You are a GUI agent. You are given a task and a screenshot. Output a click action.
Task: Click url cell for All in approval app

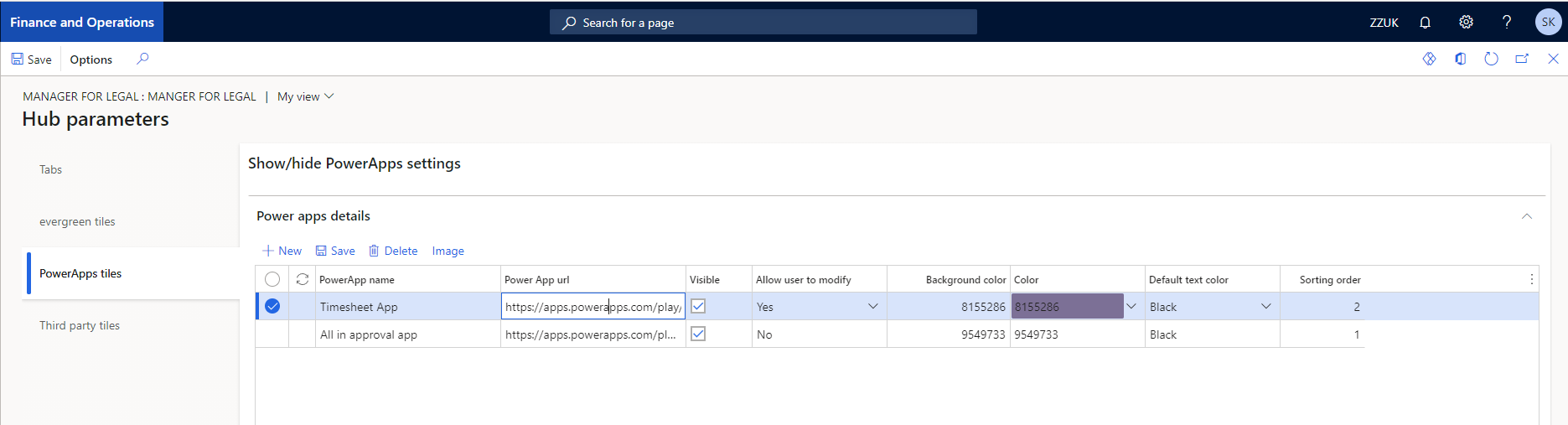(593, 334)
